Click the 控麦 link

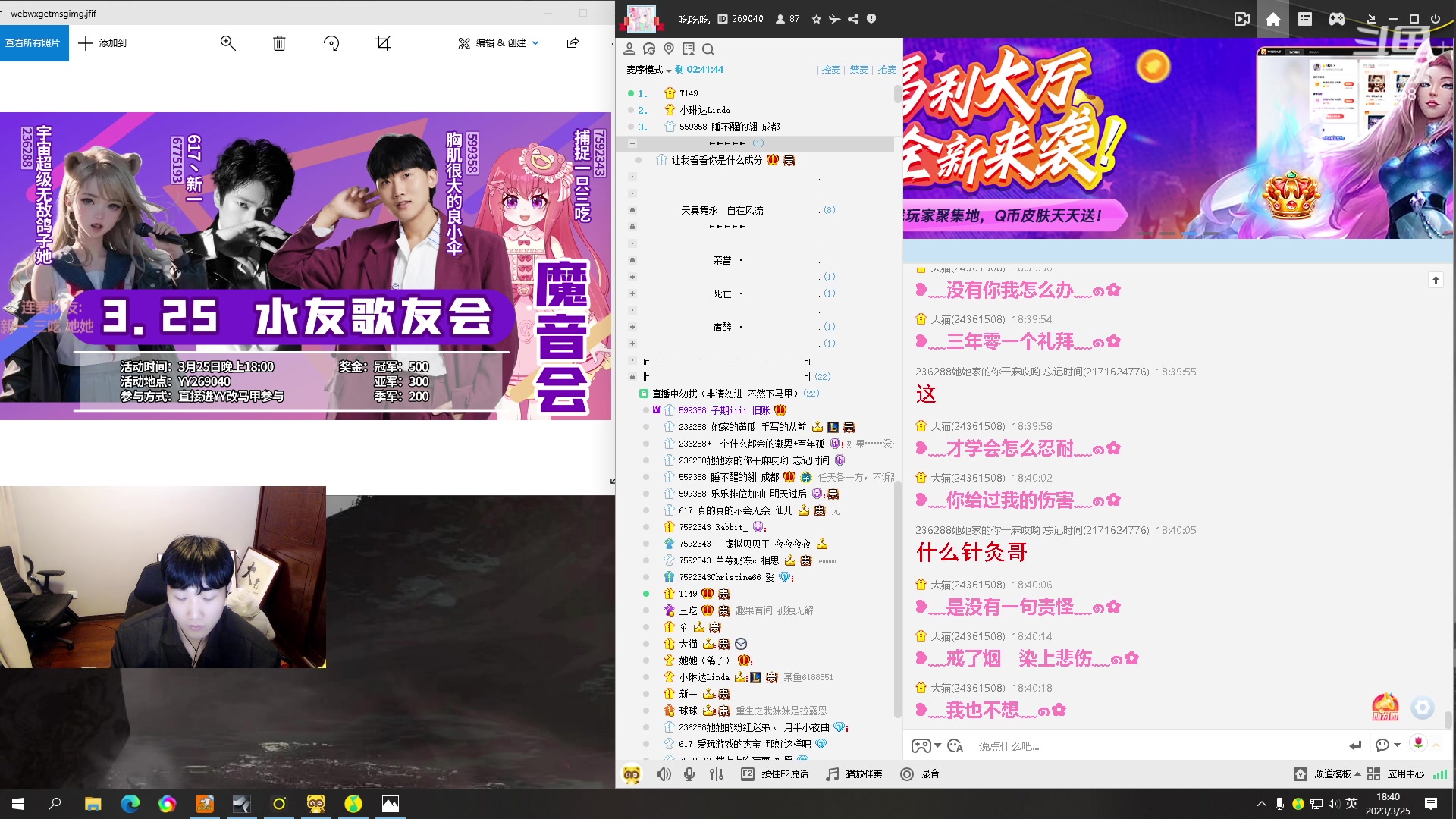(x=831, y=69)
